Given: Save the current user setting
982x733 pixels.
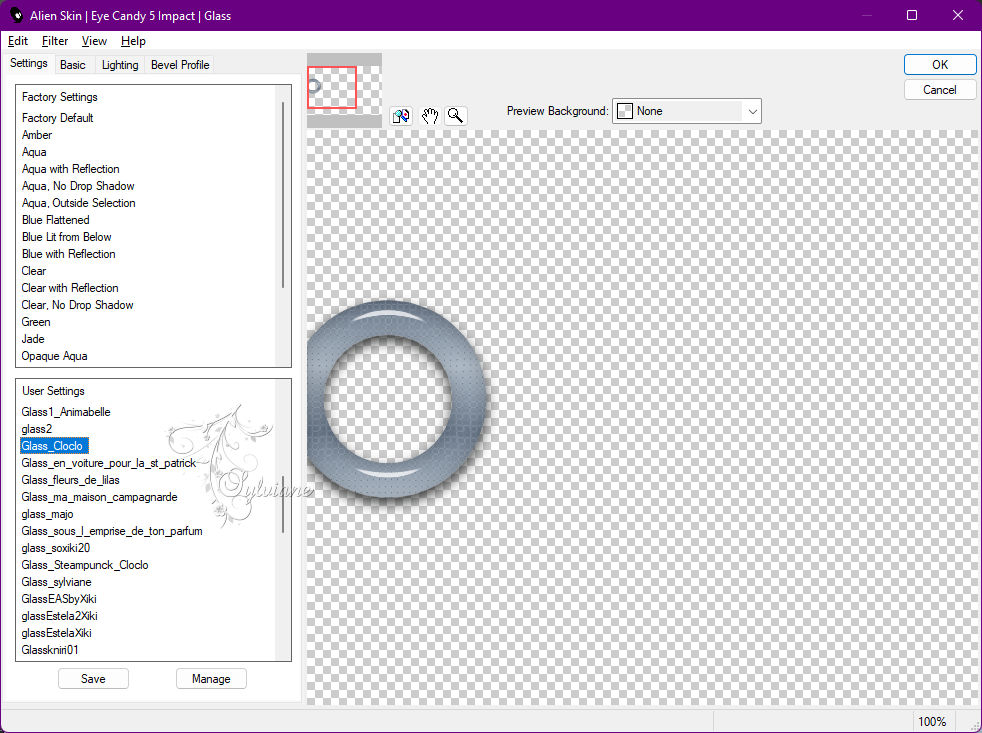Looking at the screenshot, I should point(93,678).
